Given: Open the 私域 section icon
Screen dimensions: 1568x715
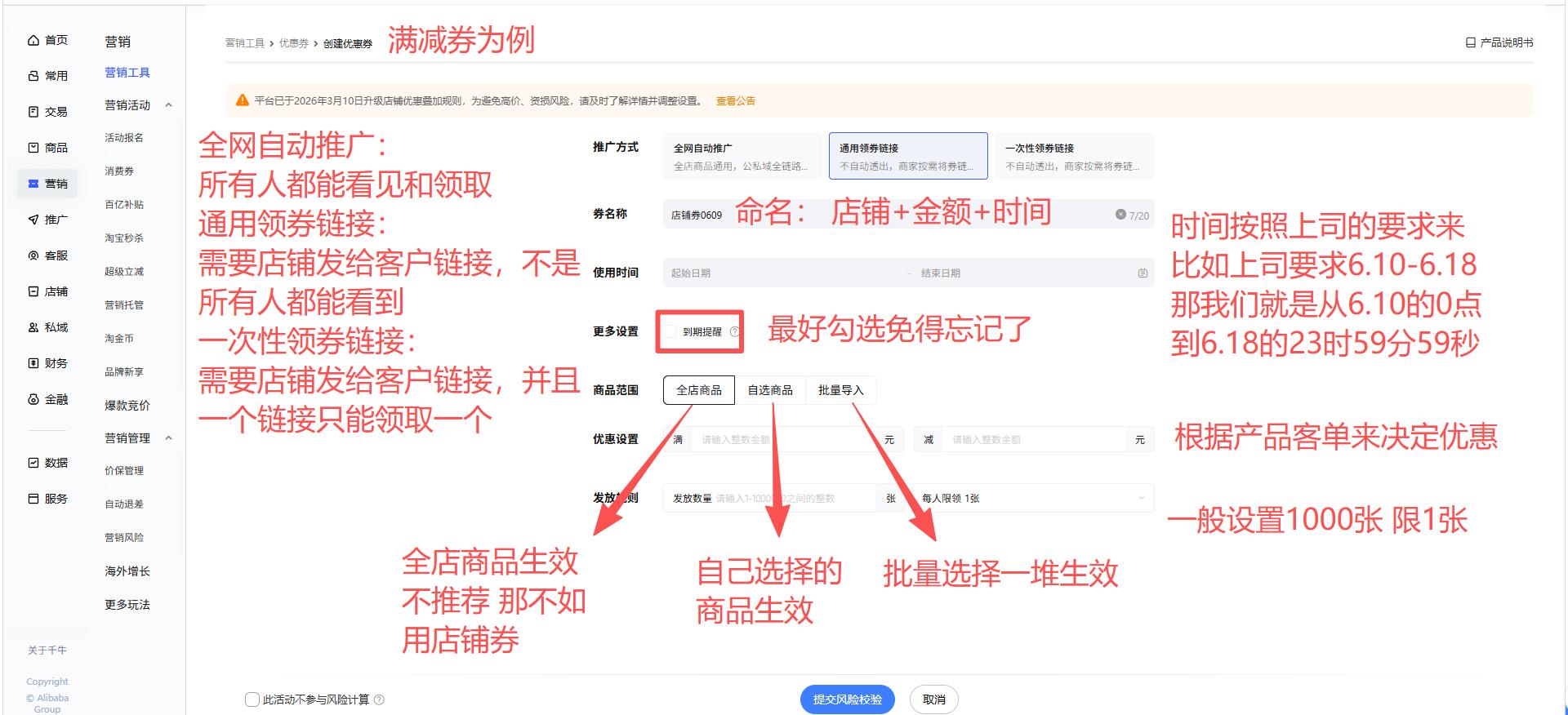Looking at the screenshot, I should [33, 327].
